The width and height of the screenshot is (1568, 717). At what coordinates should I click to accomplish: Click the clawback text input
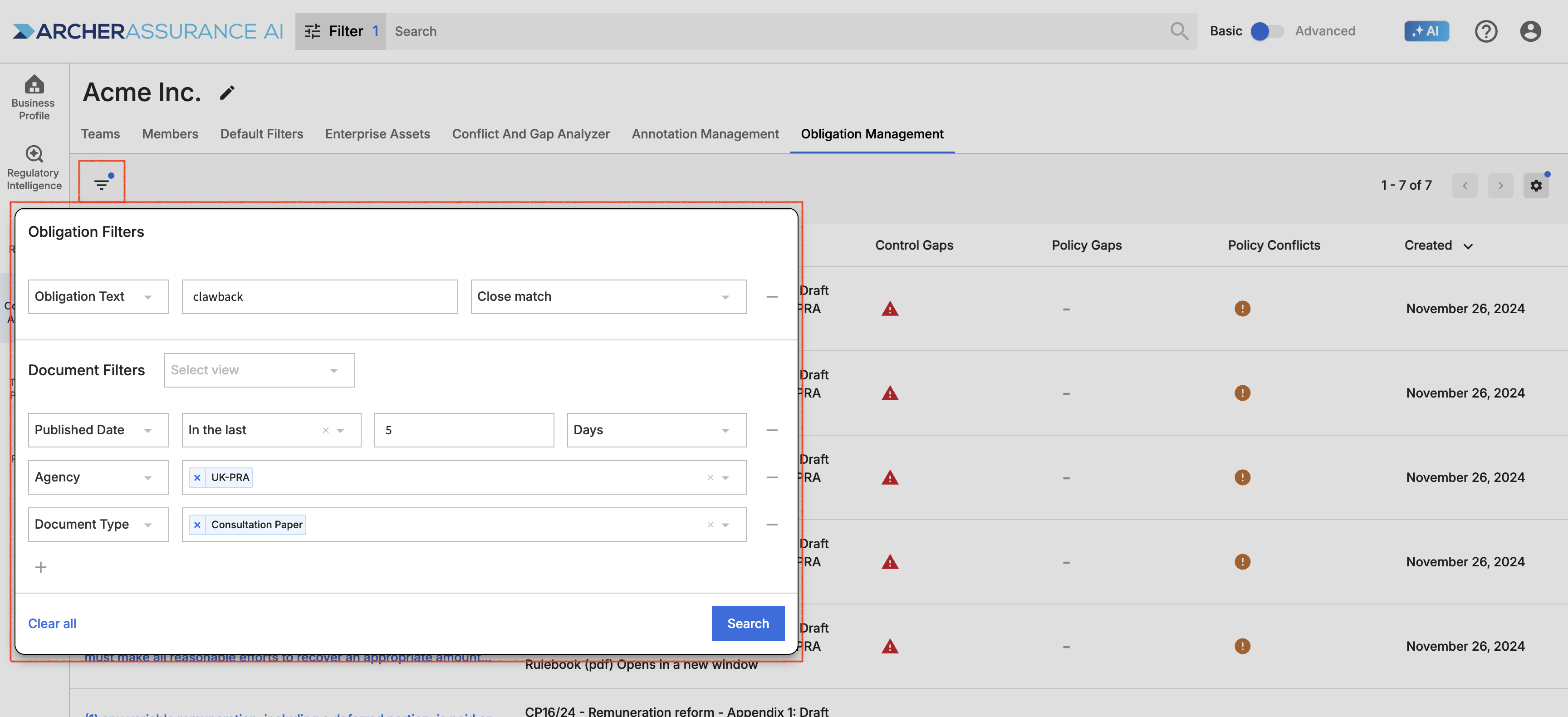tap(319, 296)
